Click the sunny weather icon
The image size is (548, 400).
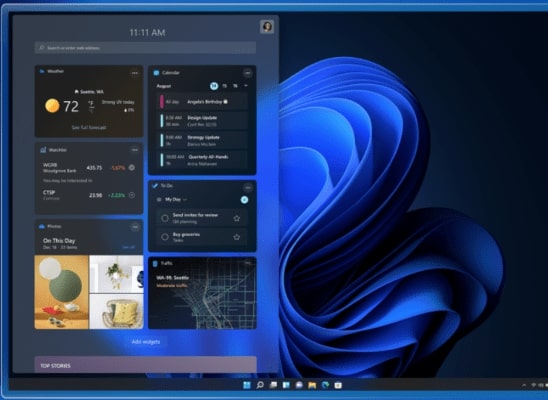pyautogui.click(x=52, y=106)
